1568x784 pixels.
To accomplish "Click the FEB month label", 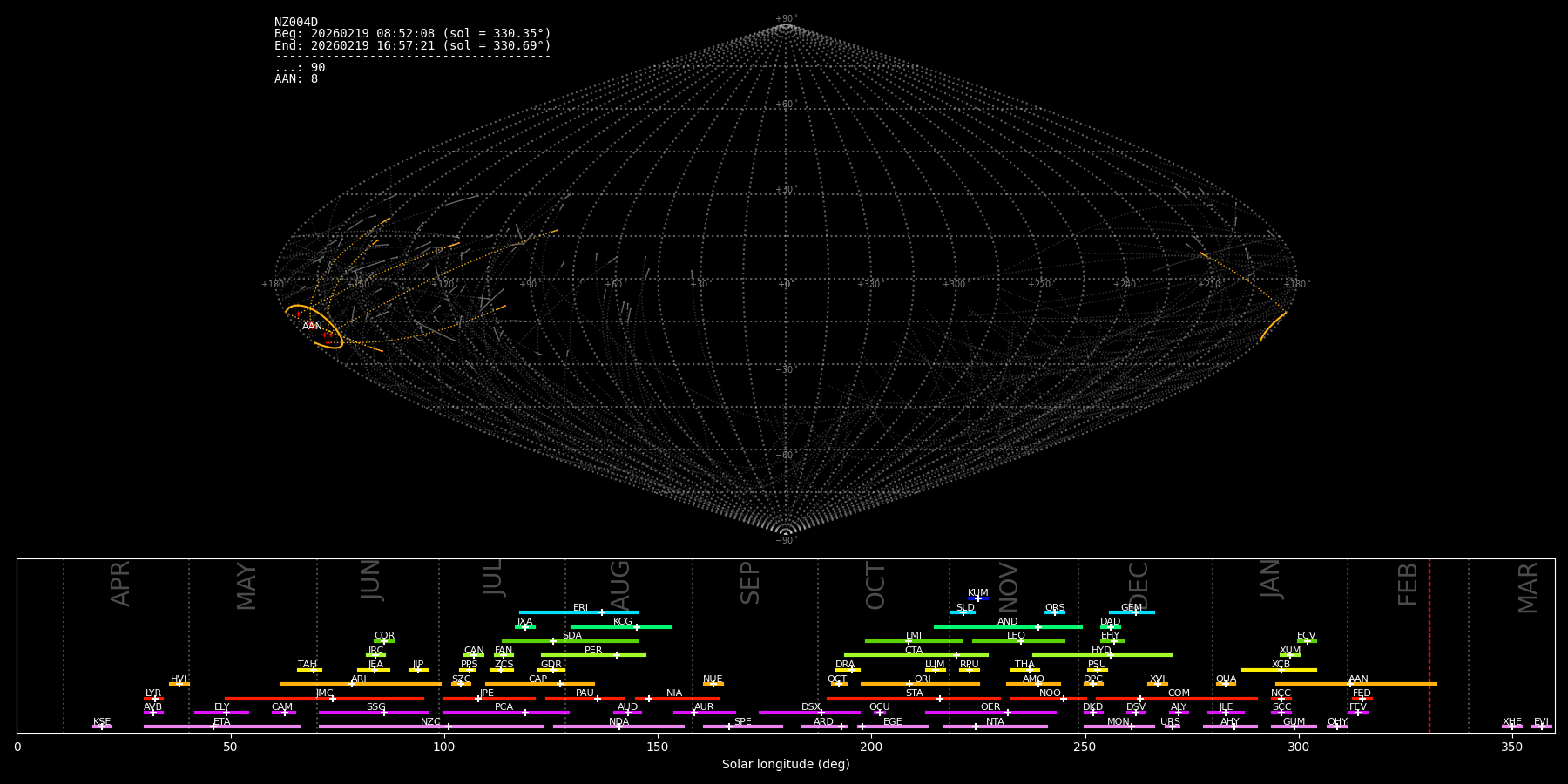I will pyautogui.click(x=1408, y=585).
